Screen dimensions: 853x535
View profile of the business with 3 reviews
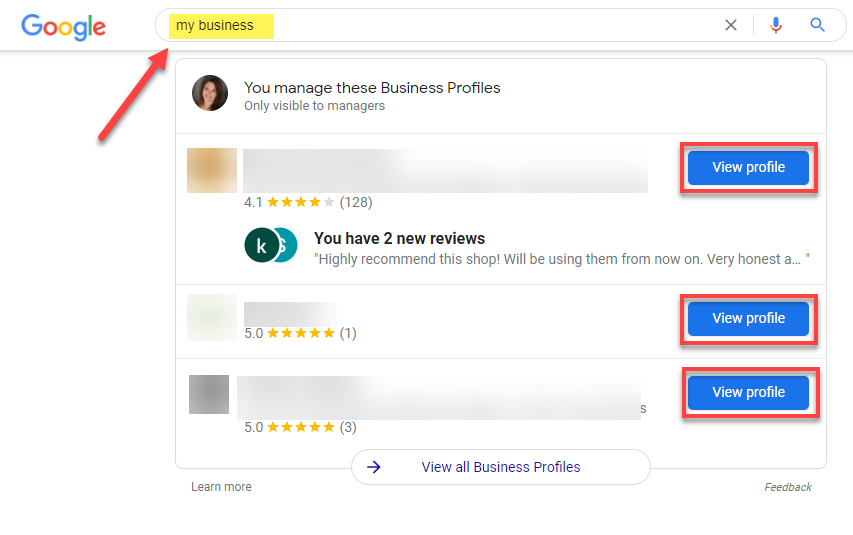pyautogui.click(x=748, y=393)
